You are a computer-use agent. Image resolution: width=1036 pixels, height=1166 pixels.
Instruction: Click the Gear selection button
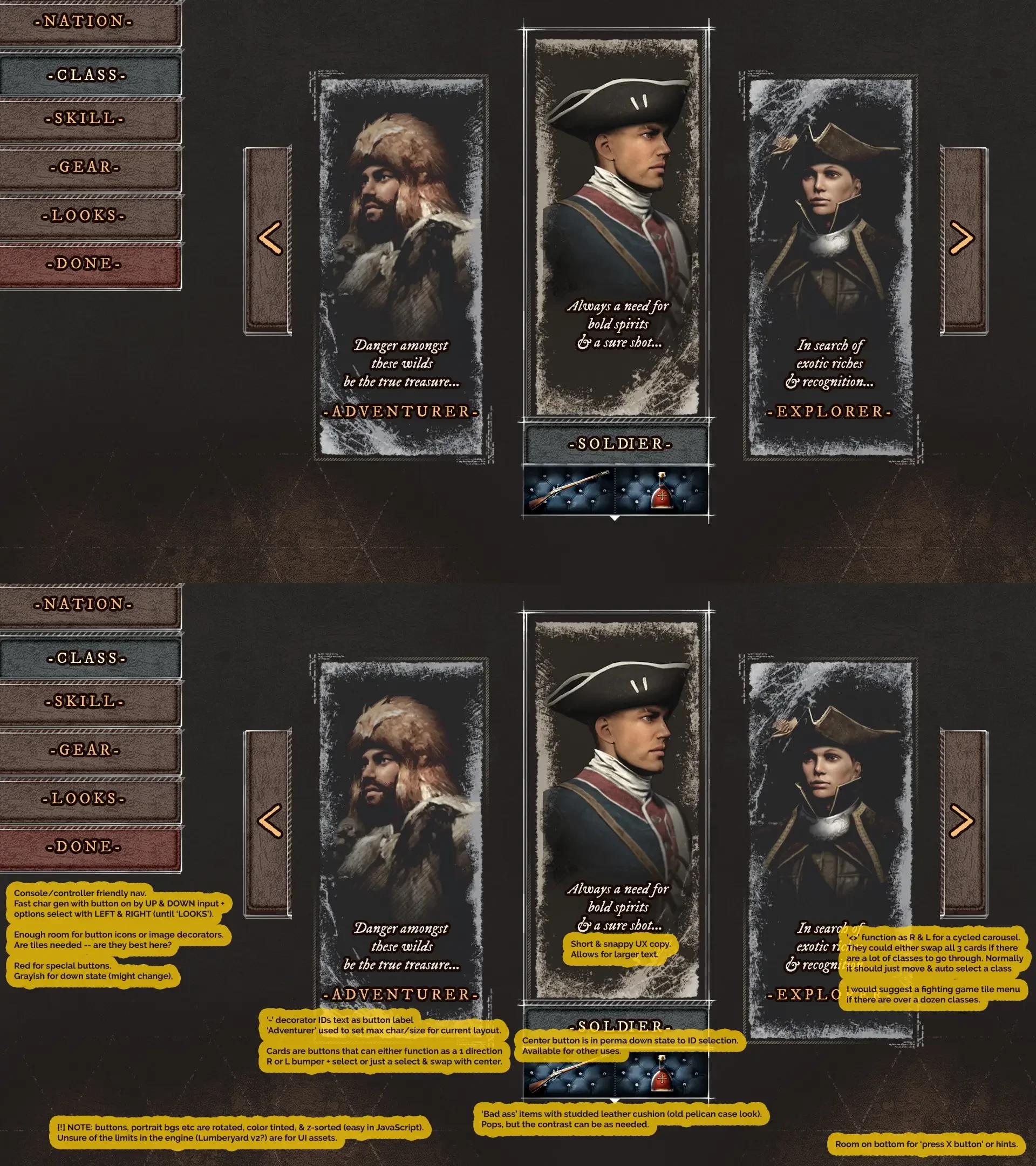(83, 167)
